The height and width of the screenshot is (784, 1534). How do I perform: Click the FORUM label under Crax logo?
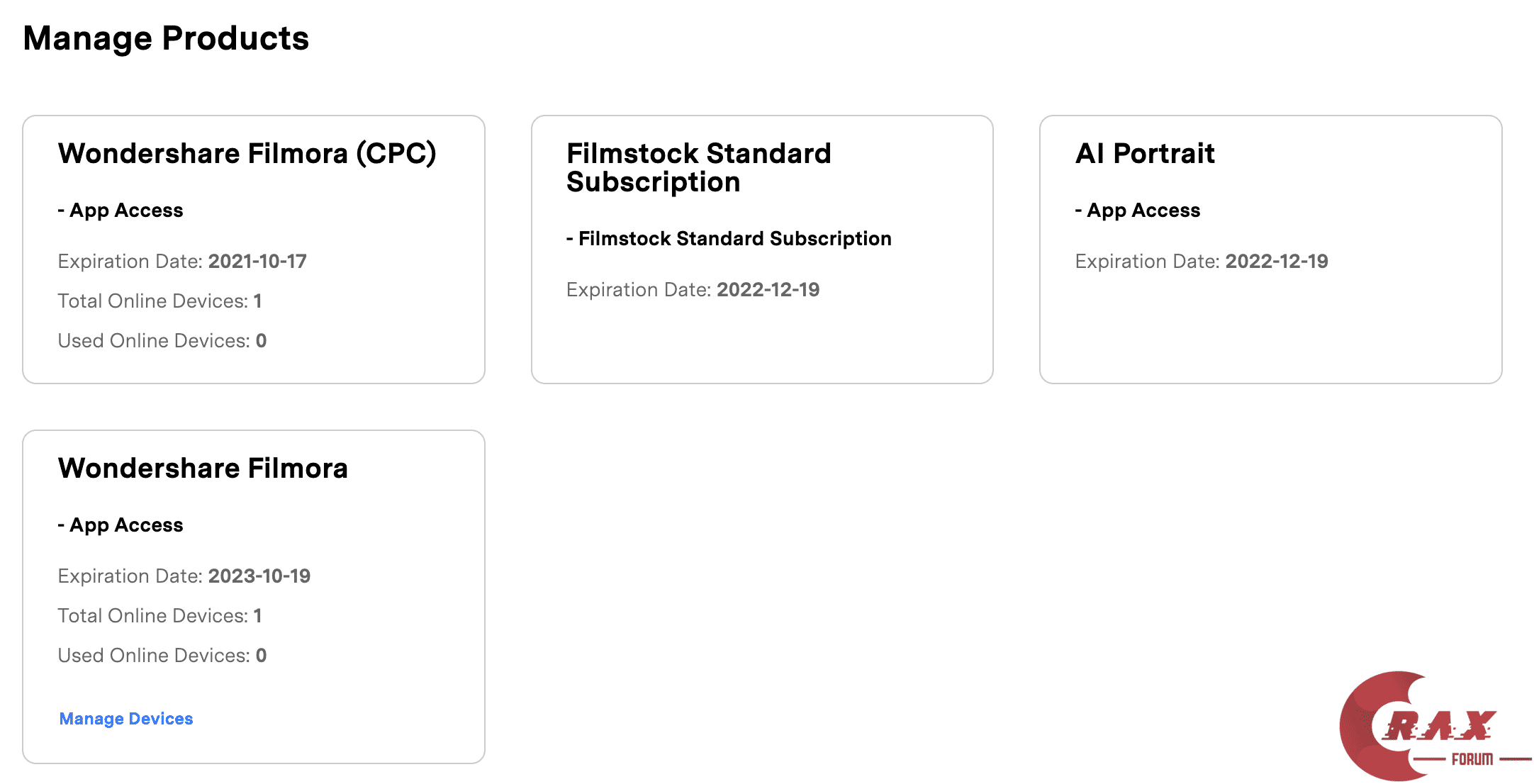click(x=1472, y=759)
